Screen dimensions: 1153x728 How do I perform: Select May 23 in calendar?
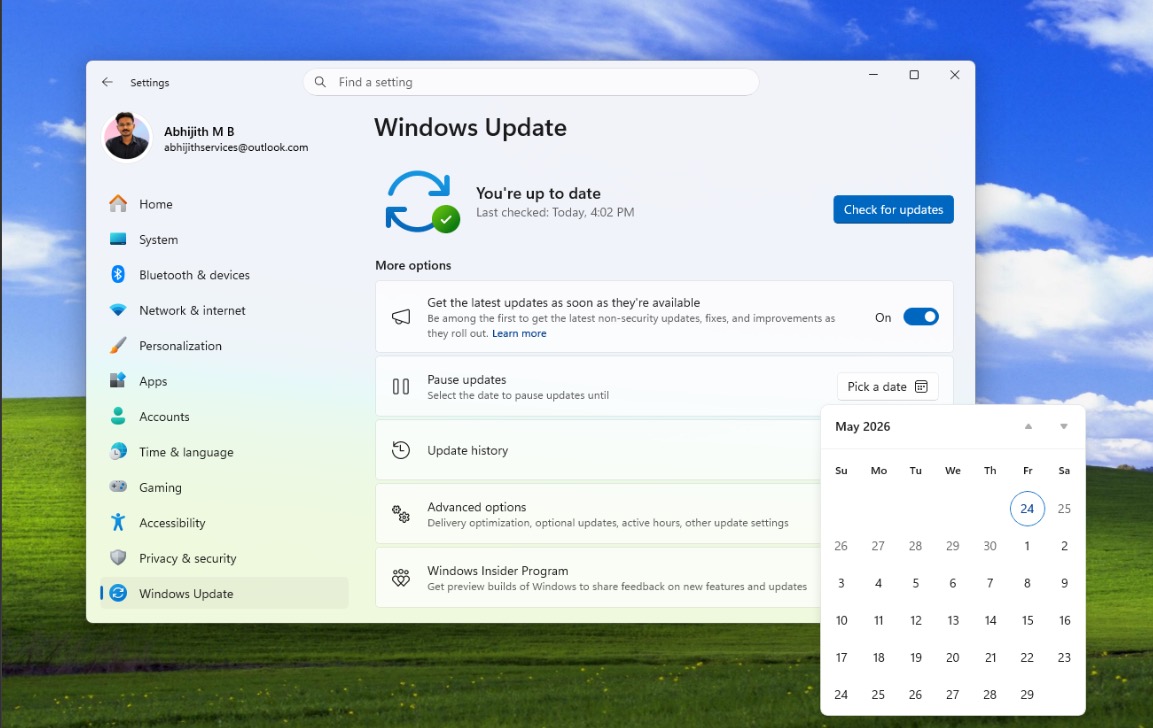click(1064, 657)
